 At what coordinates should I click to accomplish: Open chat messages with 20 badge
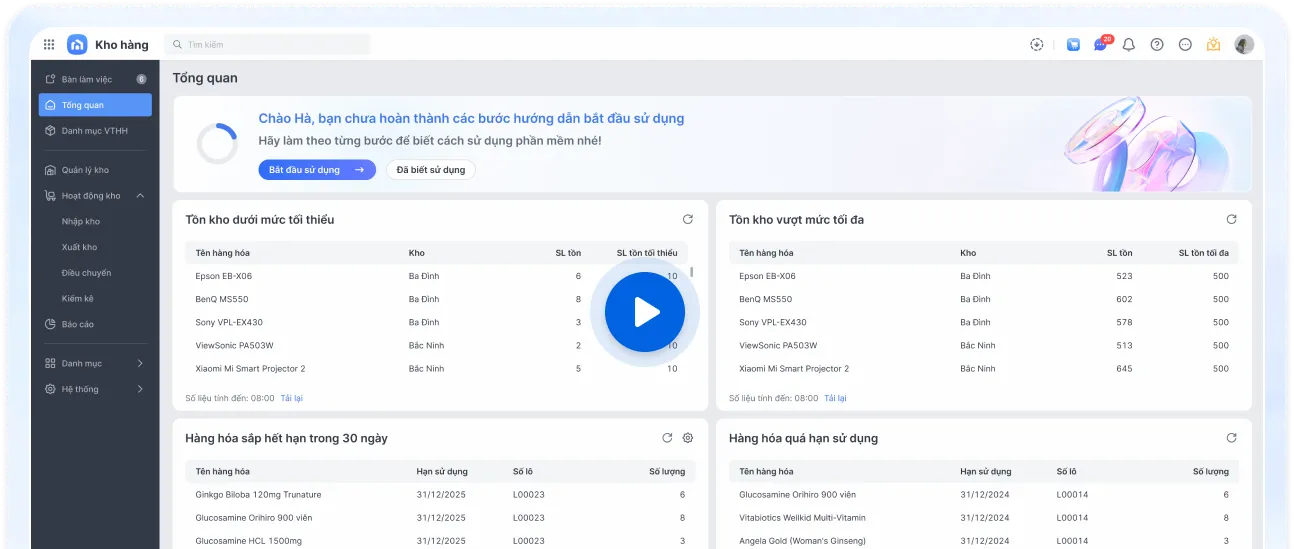[1101, 45]
